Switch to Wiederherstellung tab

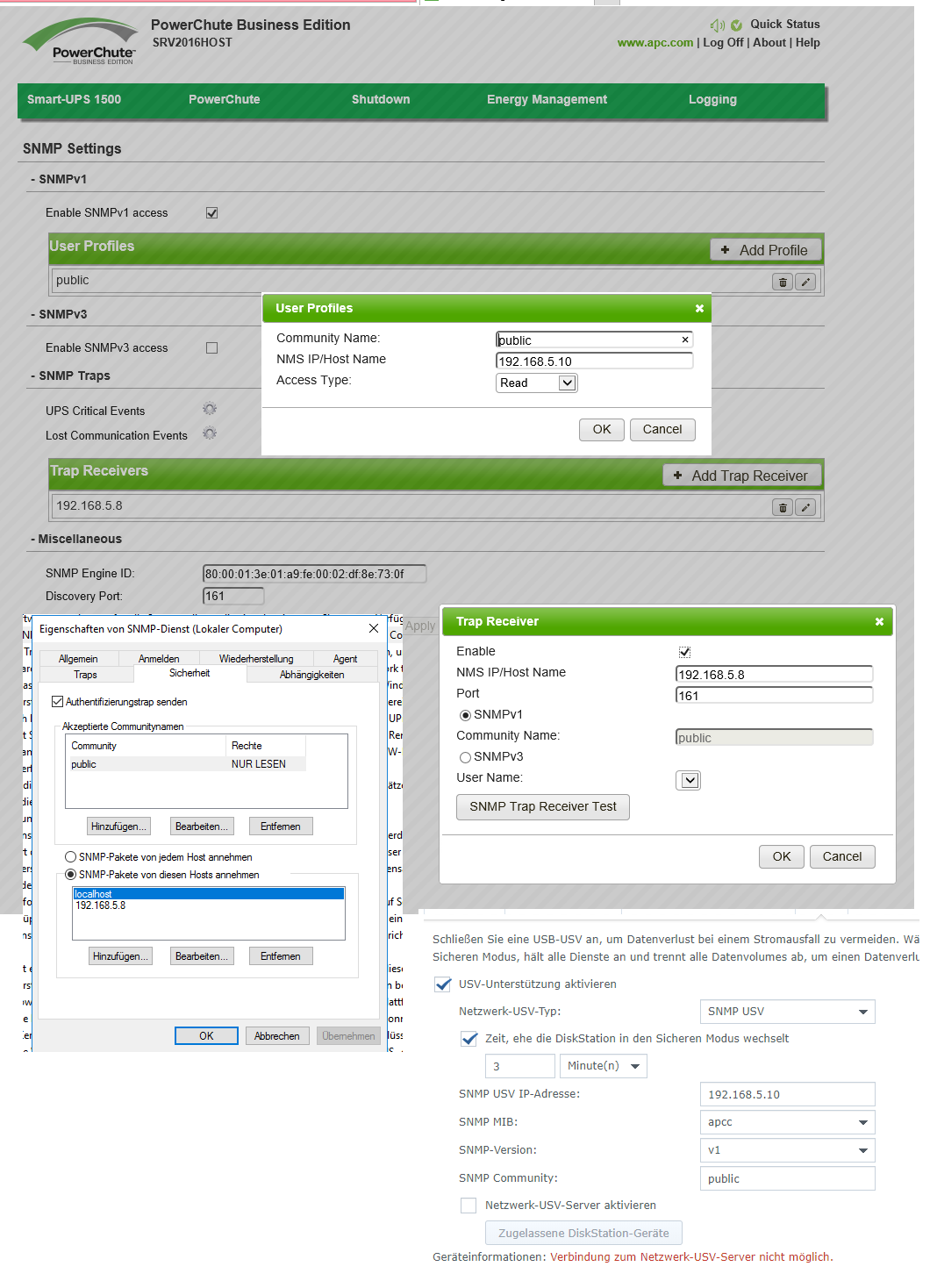pos(256,659)
